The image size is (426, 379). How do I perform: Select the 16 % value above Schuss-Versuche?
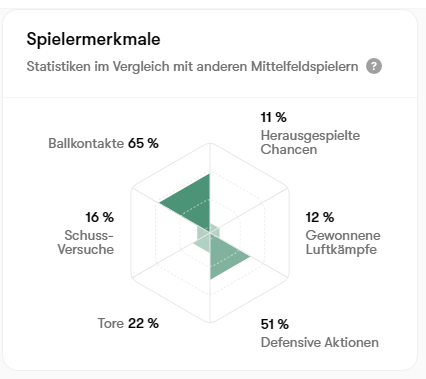coord(100,217)
